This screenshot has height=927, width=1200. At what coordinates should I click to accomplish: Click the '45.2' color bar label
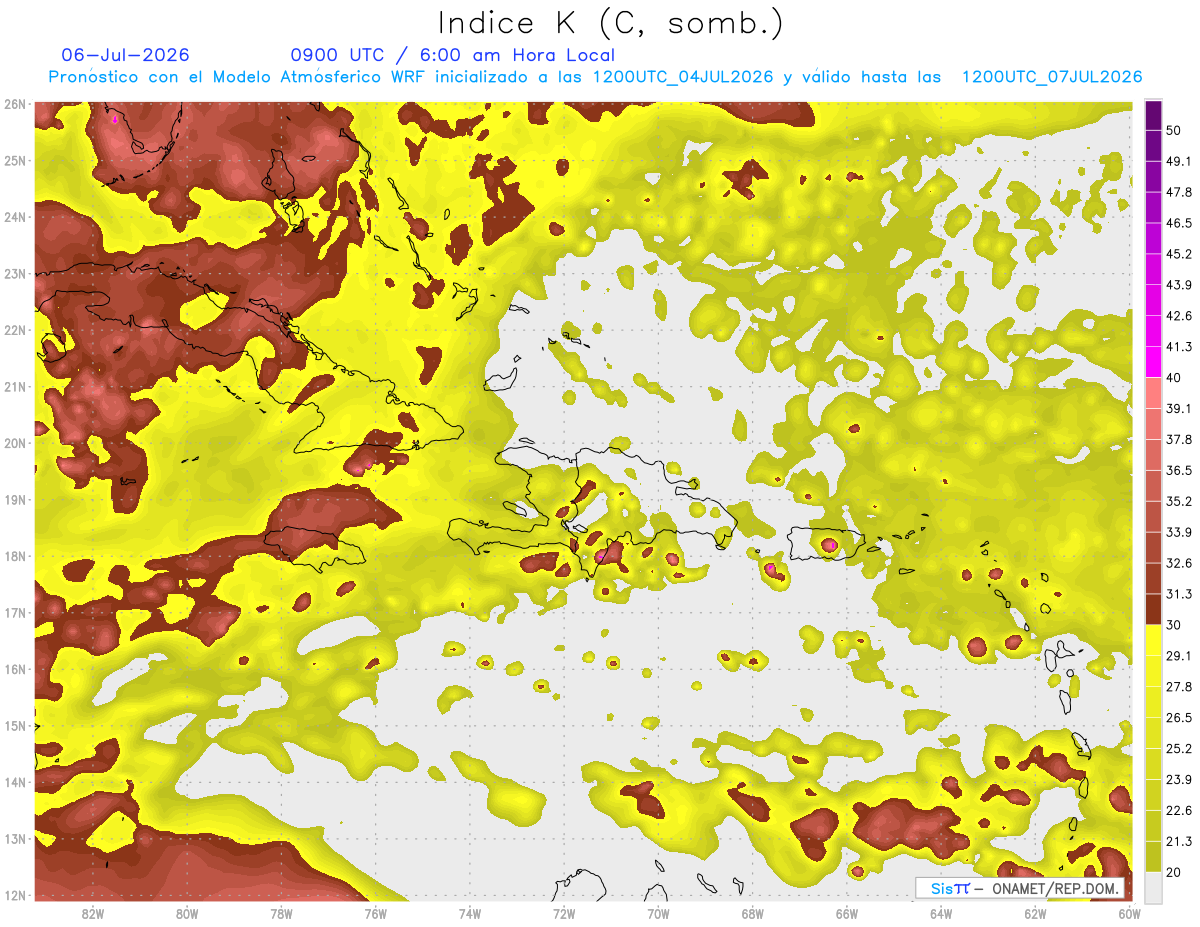tap(1178, 254)
